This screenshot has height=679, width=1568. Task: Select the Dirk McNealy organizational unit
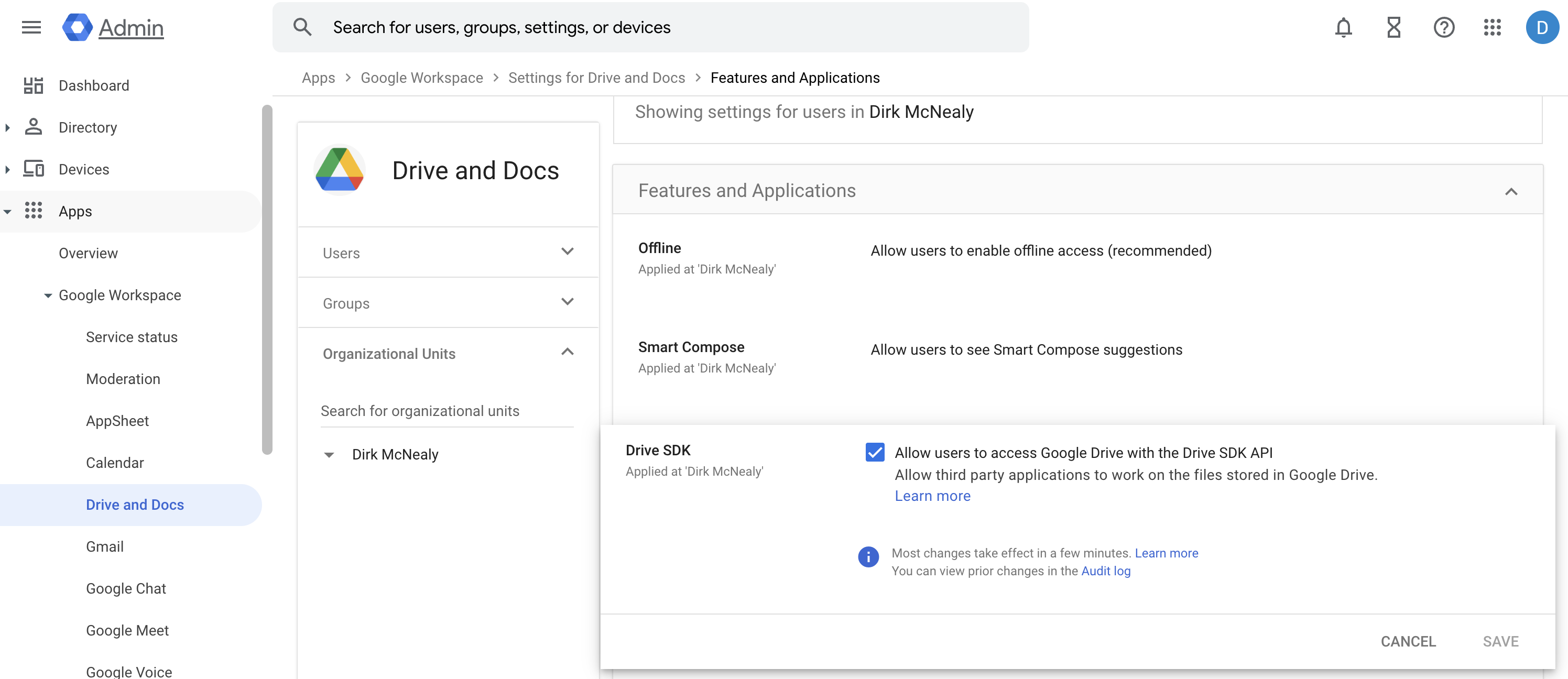coord(395,454)
